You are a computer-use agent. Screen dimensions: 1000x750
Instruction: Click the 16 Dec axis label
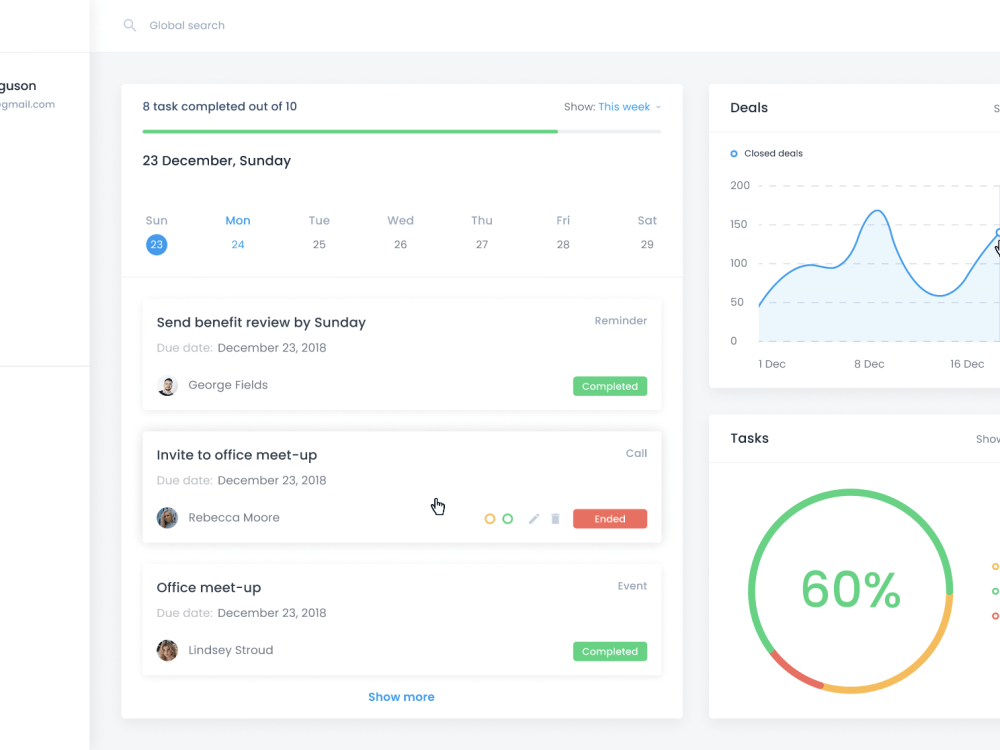(967, 364)
